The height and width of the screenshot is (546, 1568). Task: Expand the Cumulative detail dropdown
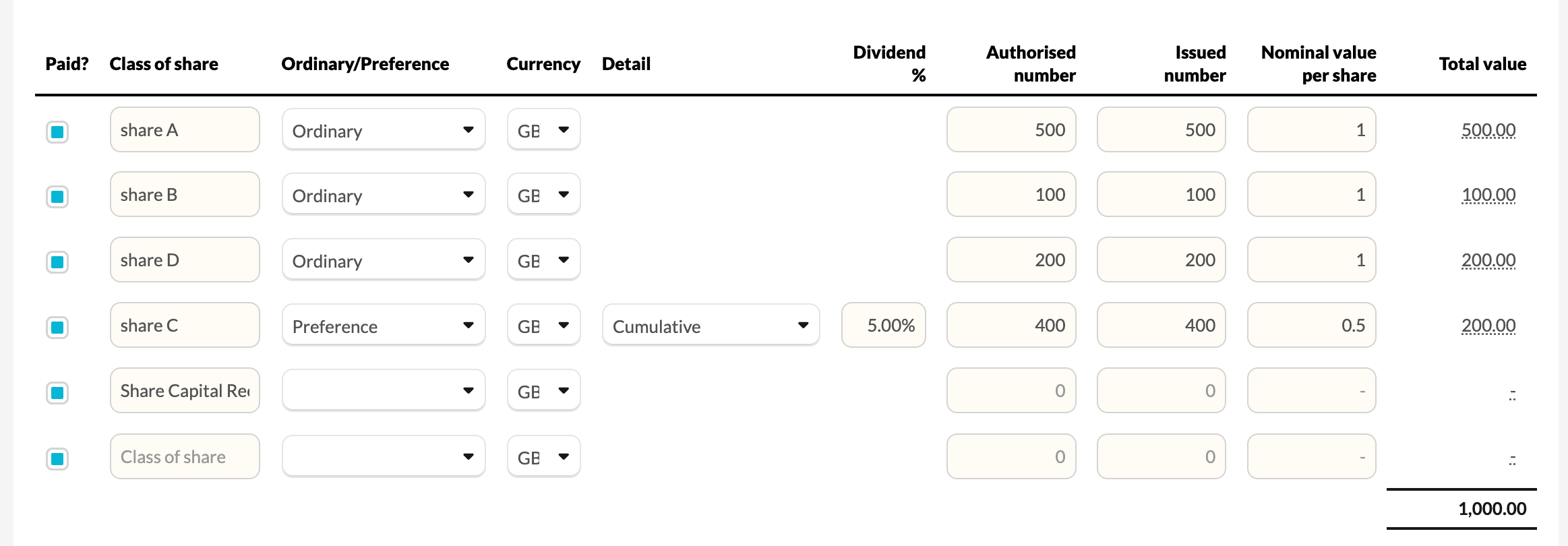click(x=711, y=326)
